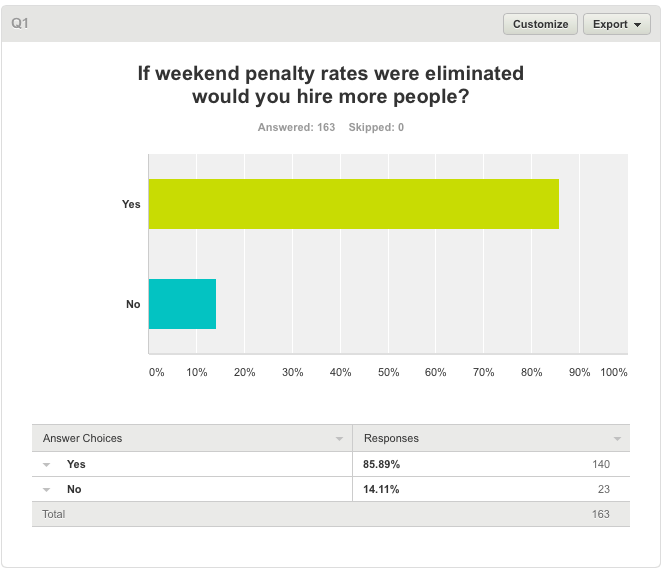664x574 pixels.
Task: Click the Skipped: 0 text
Action: [x=376, y=127]
